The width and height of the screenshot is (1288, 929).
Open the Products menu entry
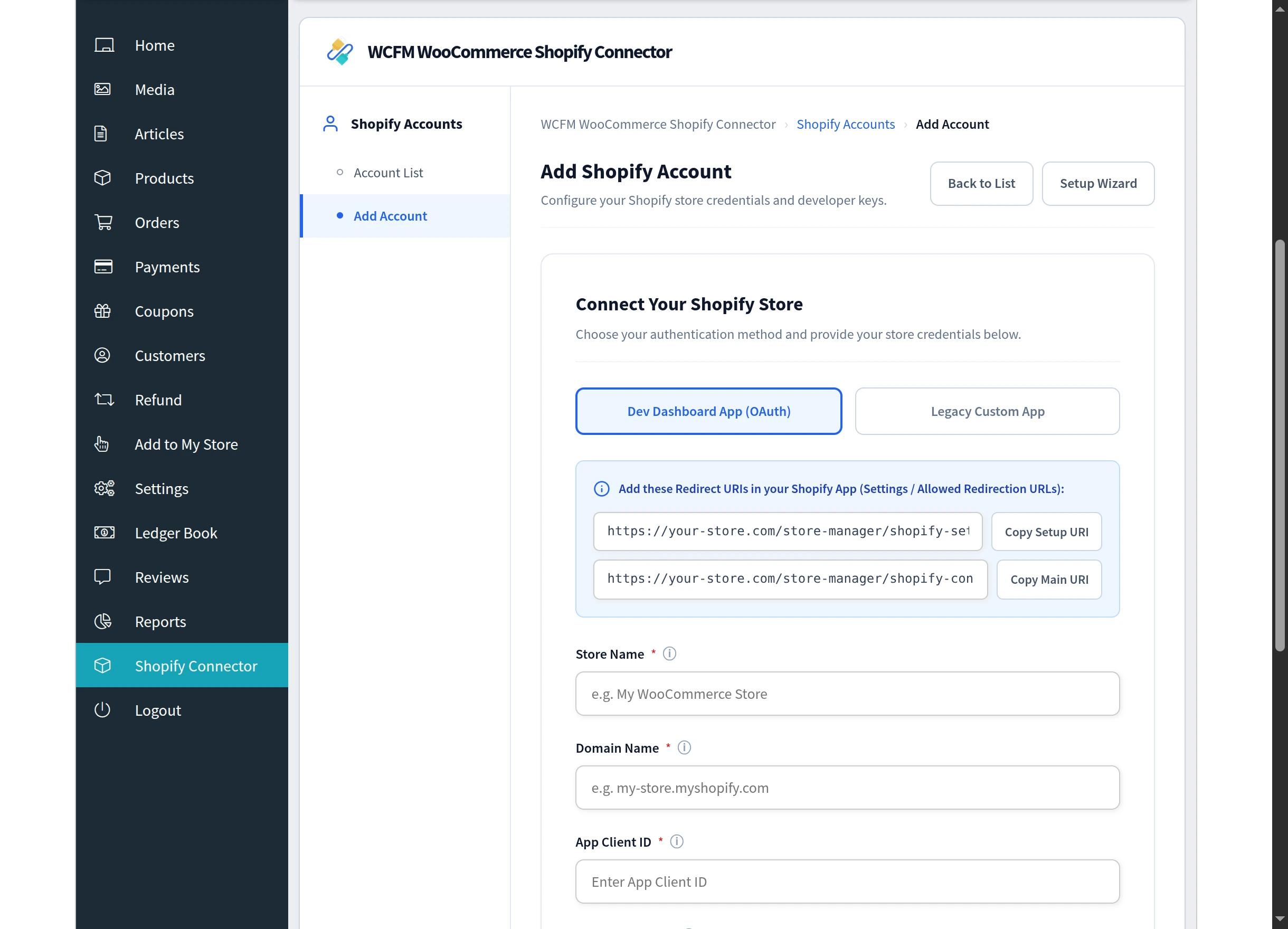tap(182, 178)
